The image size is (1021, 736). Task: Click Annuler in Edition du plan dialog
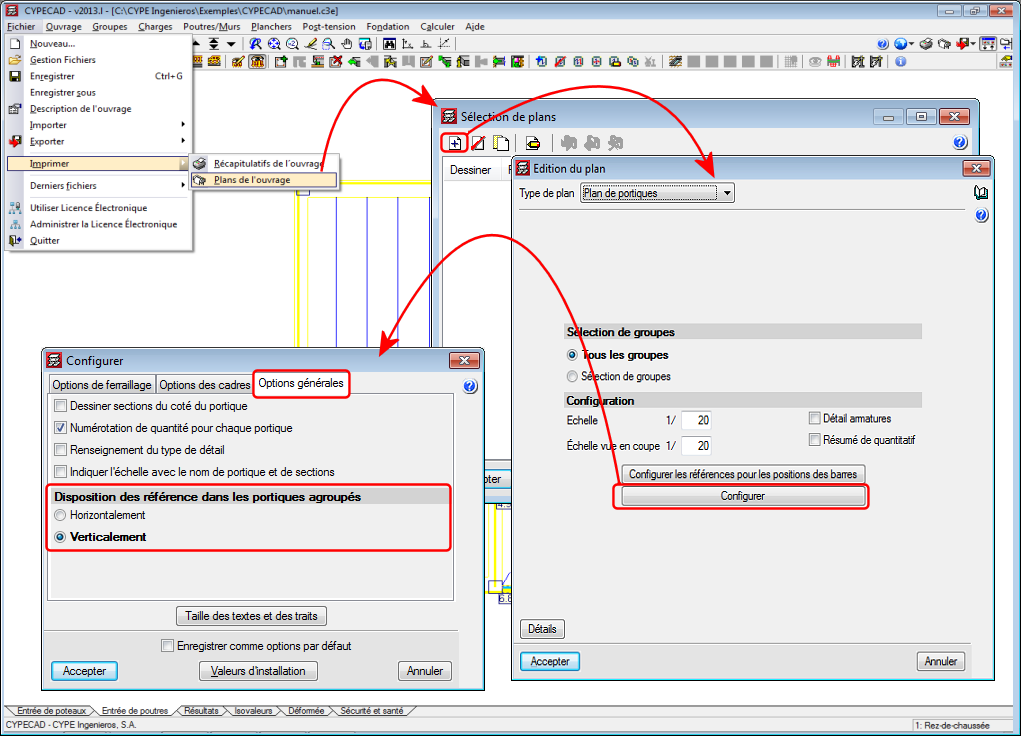click(x=941, y=661)
